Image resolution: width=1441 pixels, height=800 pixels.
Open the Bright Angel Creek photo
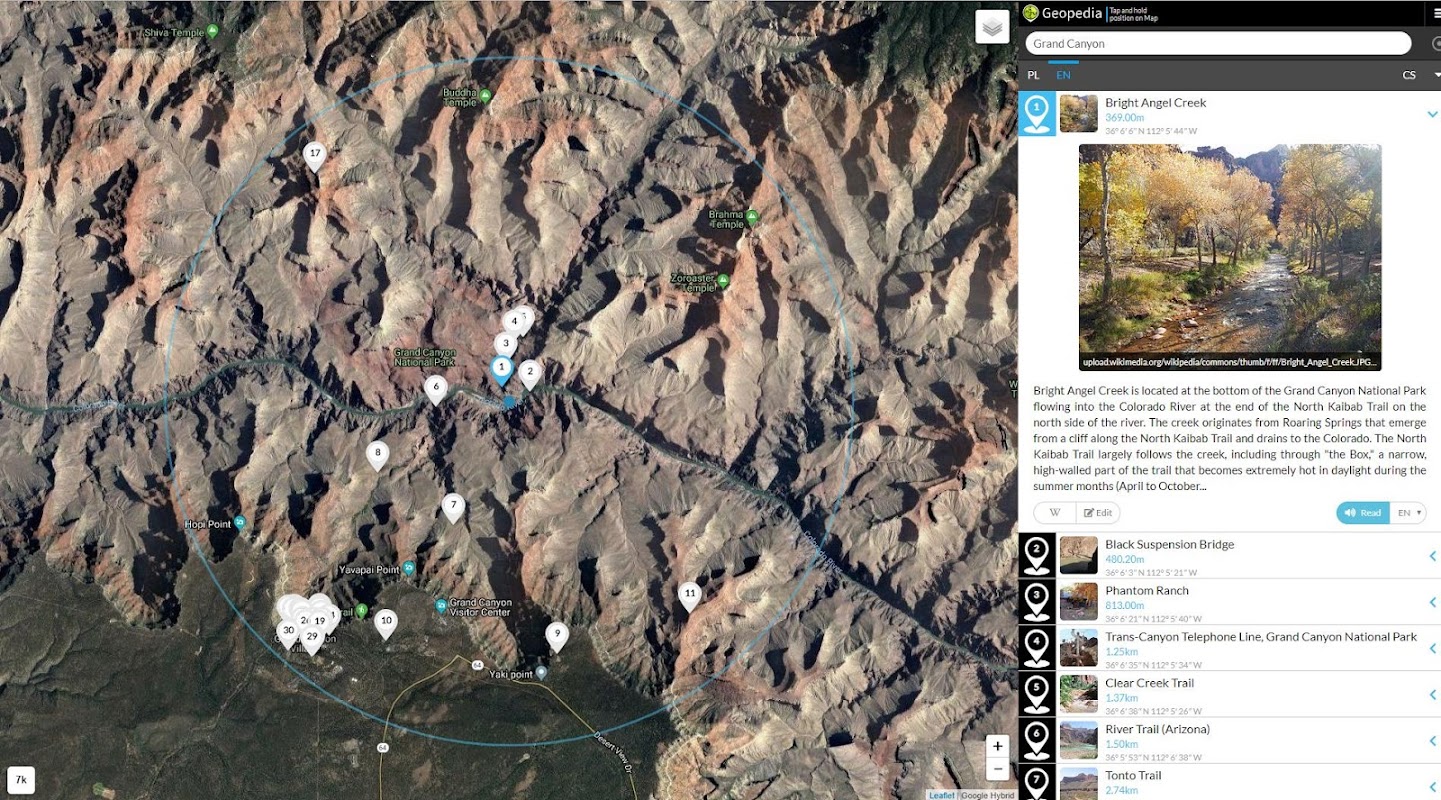1230,257
